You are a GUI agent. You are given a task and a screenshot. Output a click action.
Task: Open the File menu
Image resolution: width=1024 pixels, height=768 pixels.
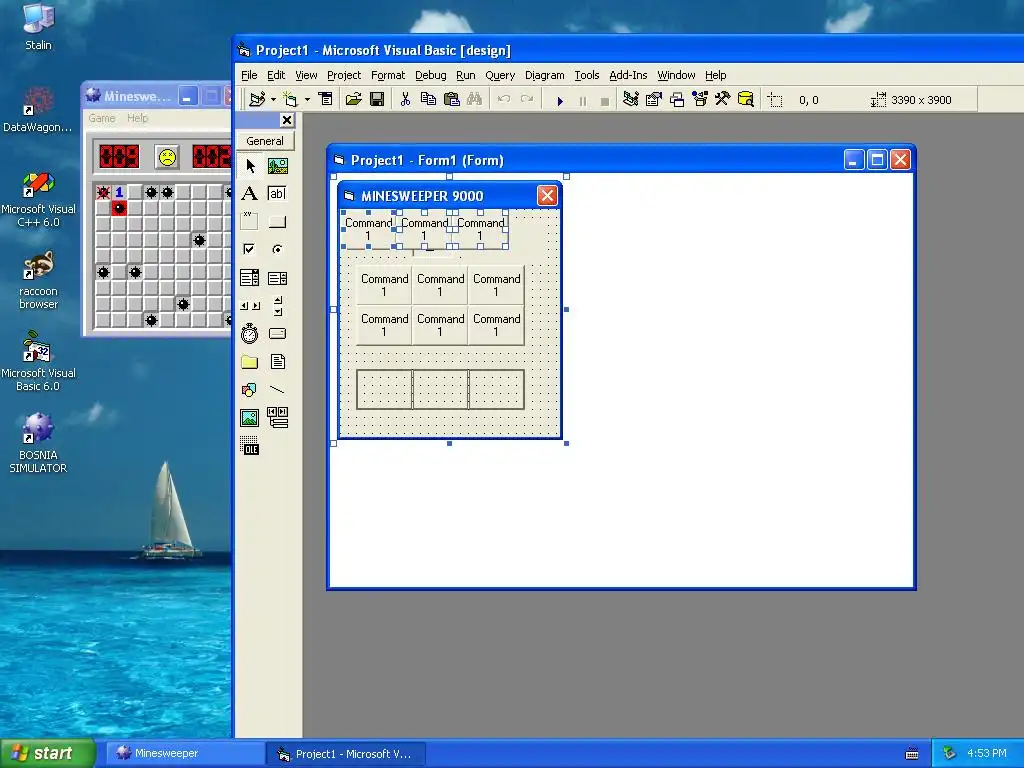249,75
